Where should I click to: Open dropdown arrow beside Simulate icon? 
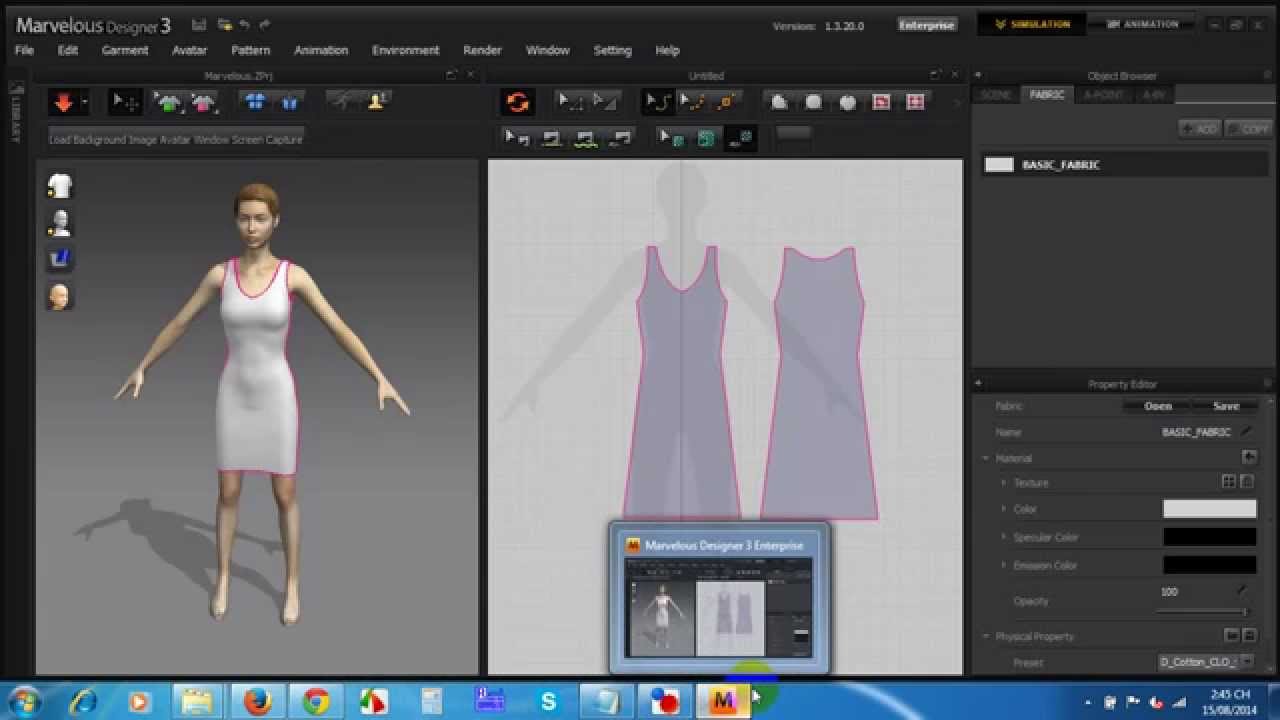click(x=85, y=102)
